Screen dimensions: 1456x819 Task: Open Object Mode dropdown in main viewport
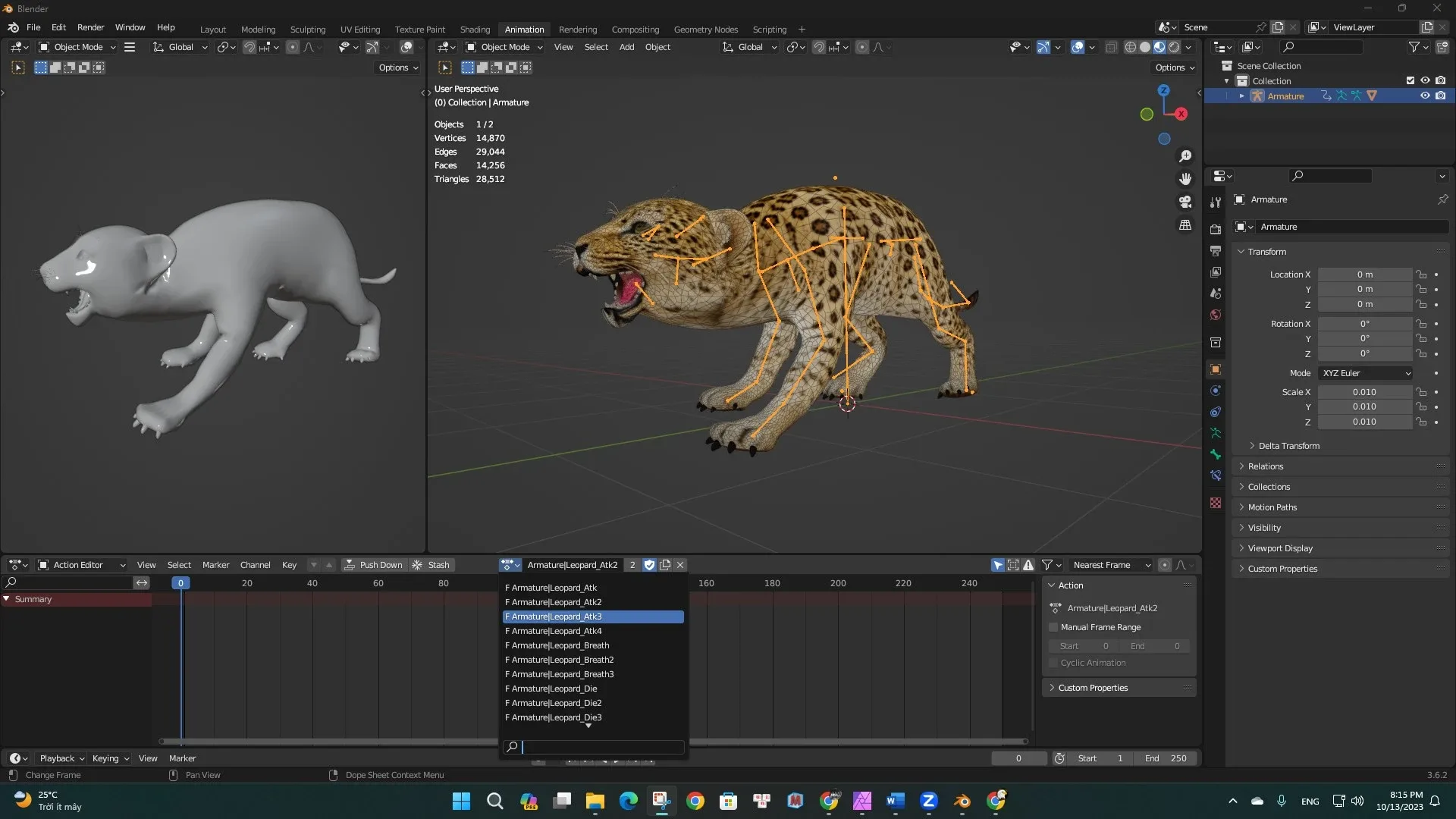coord(504,47)
